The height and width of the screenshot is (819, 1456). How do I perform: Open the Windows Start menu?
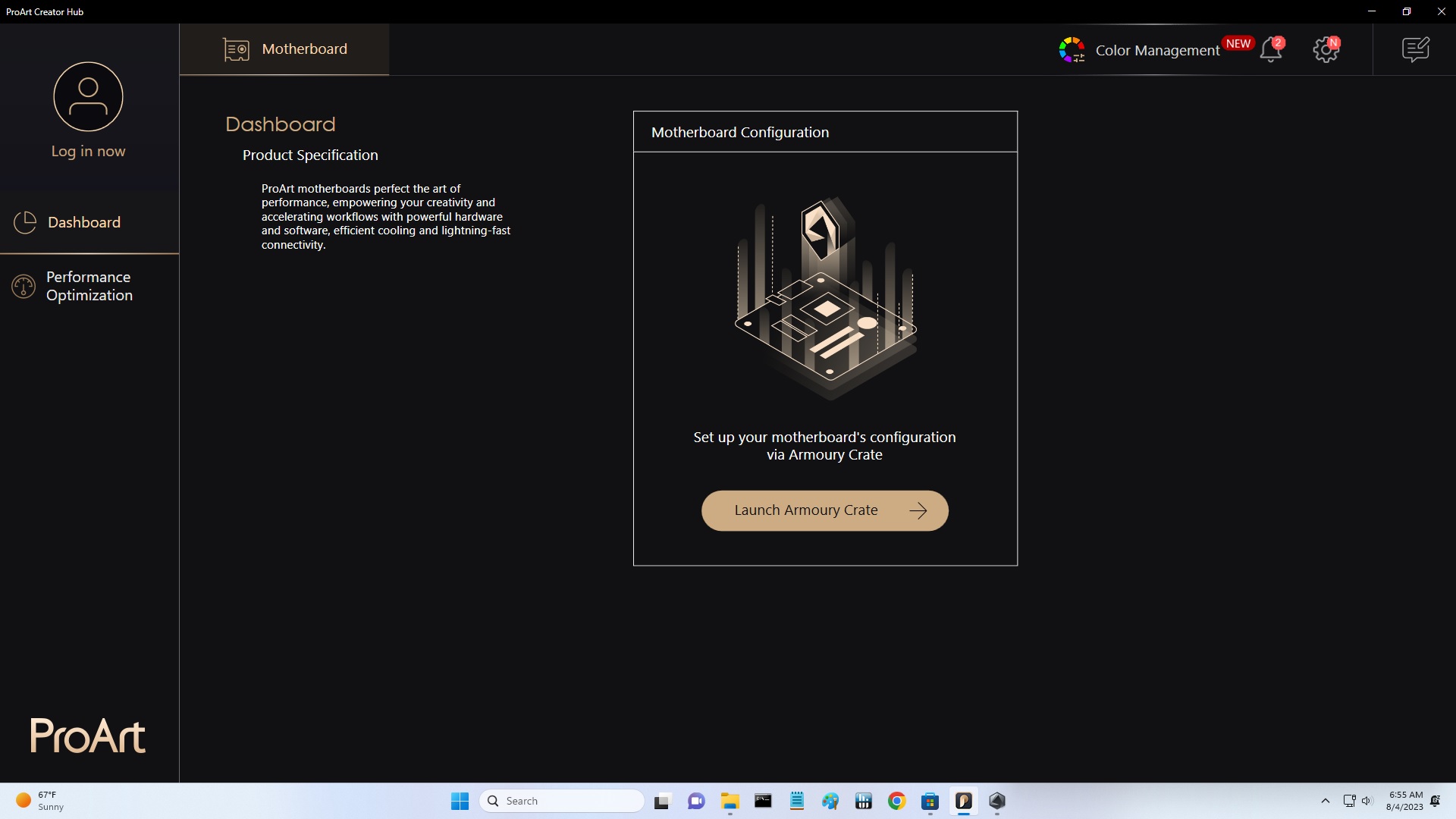click(460, 801)
